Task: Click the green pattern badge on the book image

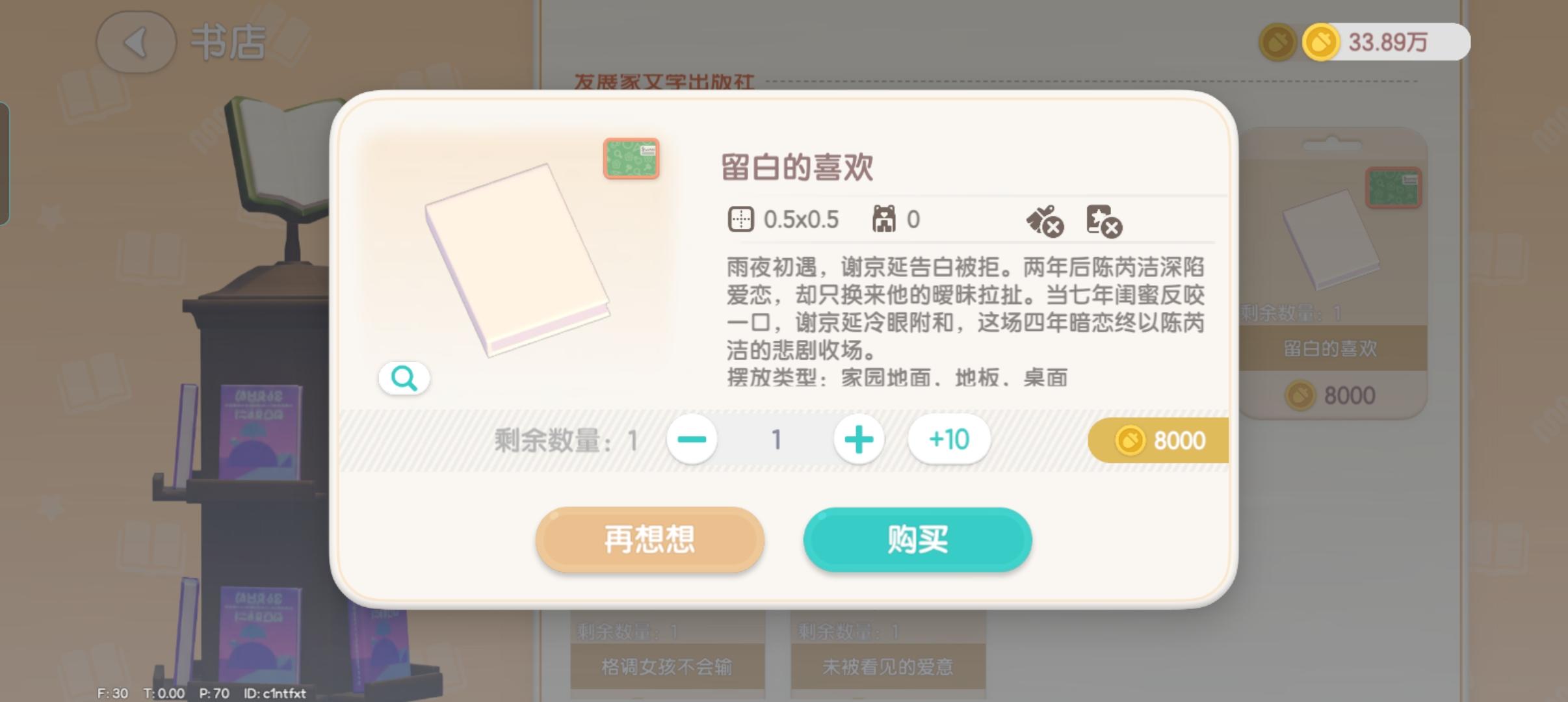Action: (631, 159)
